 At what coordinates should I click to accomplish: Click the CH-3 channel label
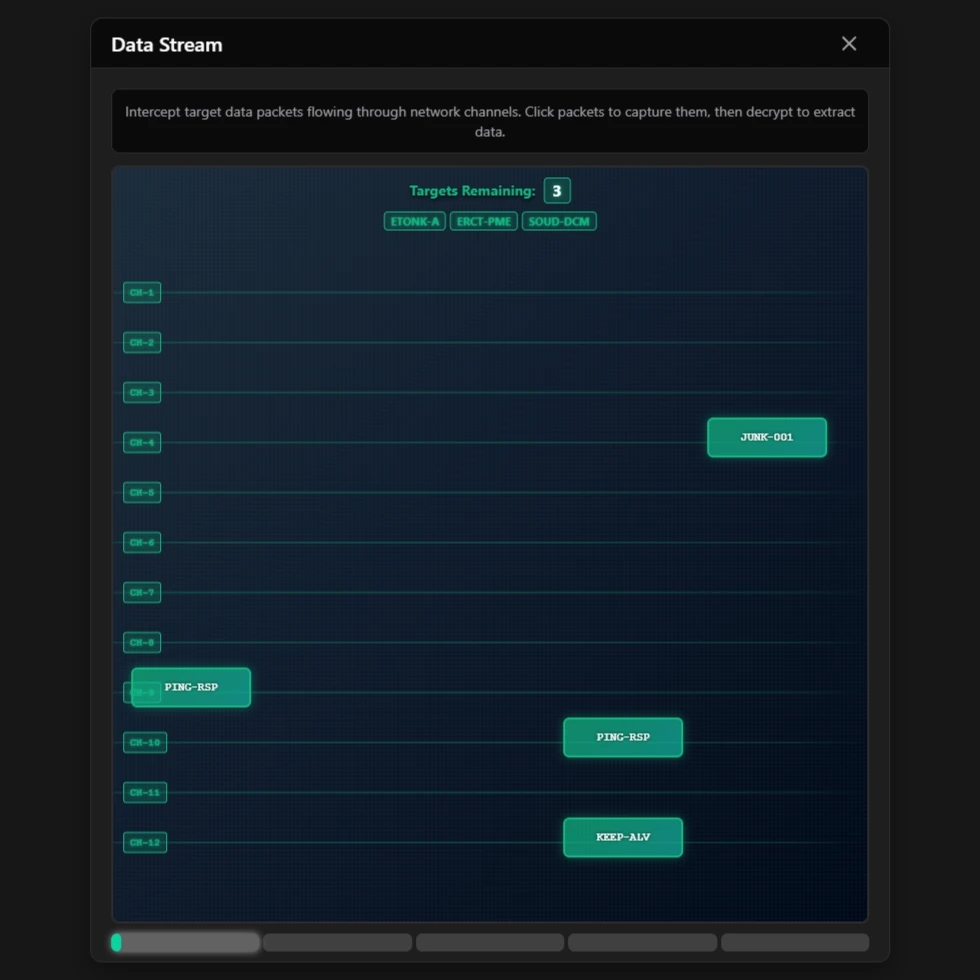click(x=142, y=393)
